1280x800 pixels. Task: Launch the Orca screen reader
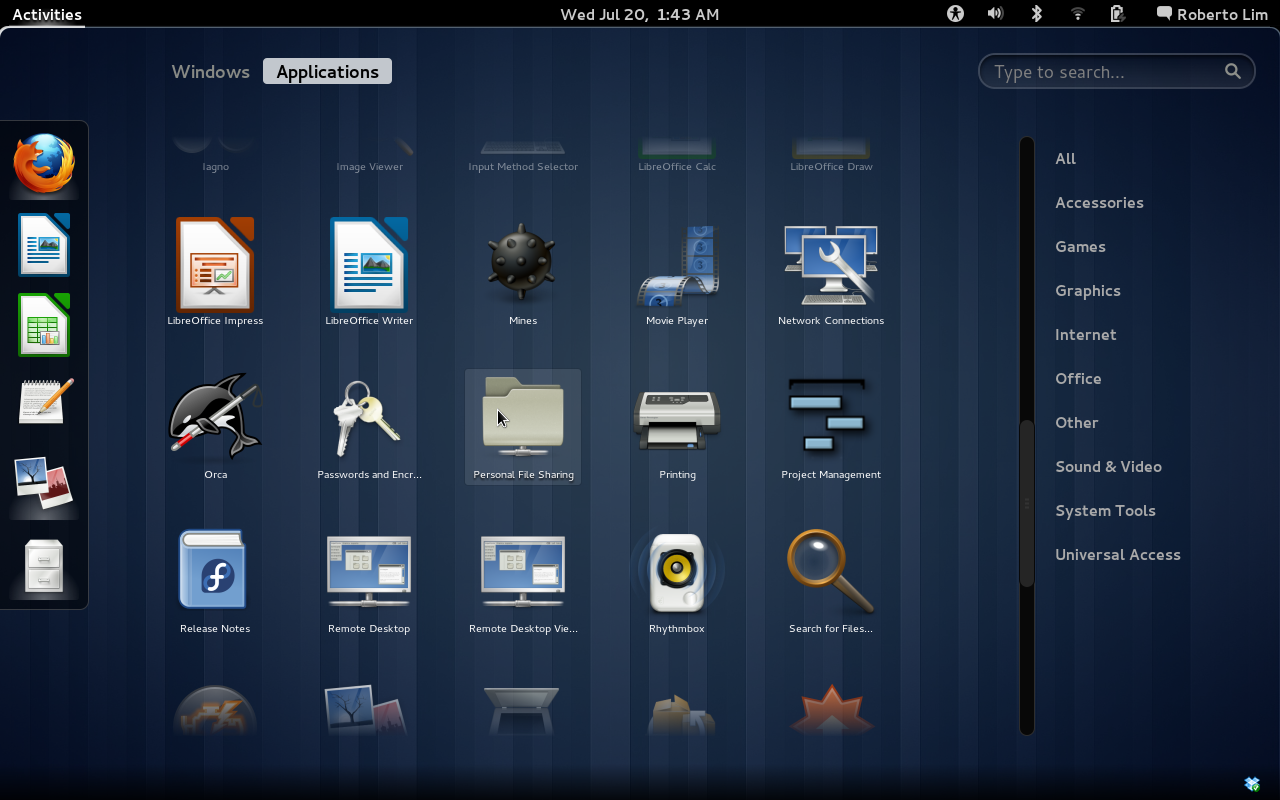pos(215,418)
